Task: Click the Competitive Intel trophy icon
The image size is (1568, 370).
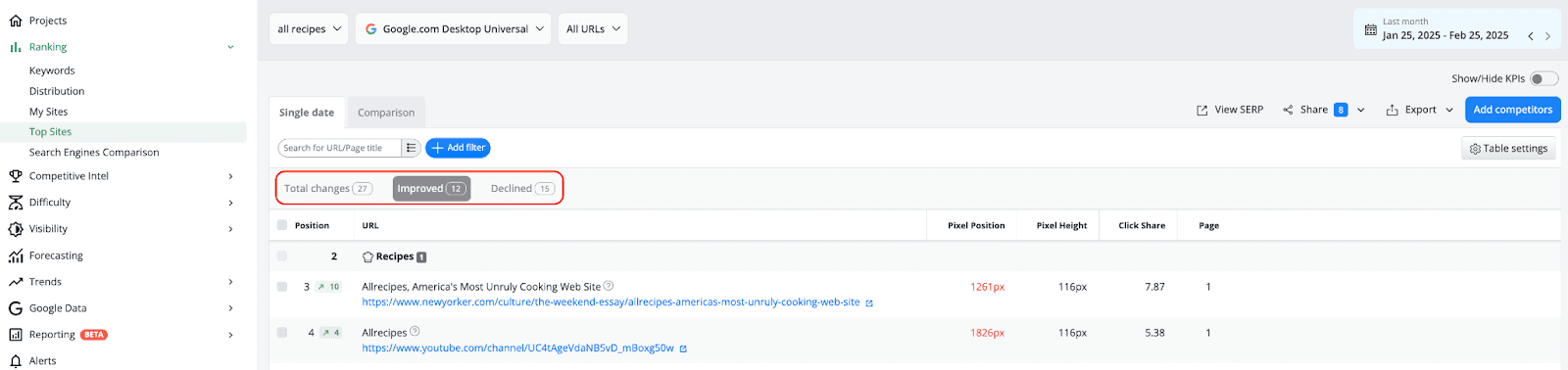Action: [x=16, y=176]
